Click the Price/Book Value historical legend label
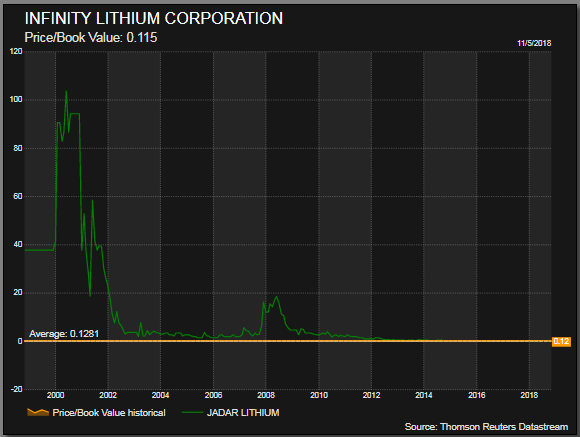 [x=109, y=413]
